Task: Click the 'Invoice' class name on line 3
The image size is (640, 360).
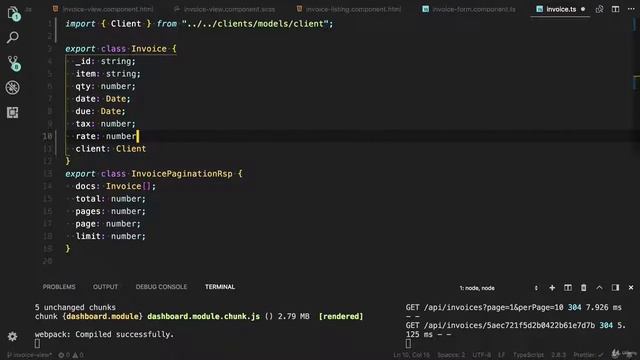Action: (x=149, y=49)
